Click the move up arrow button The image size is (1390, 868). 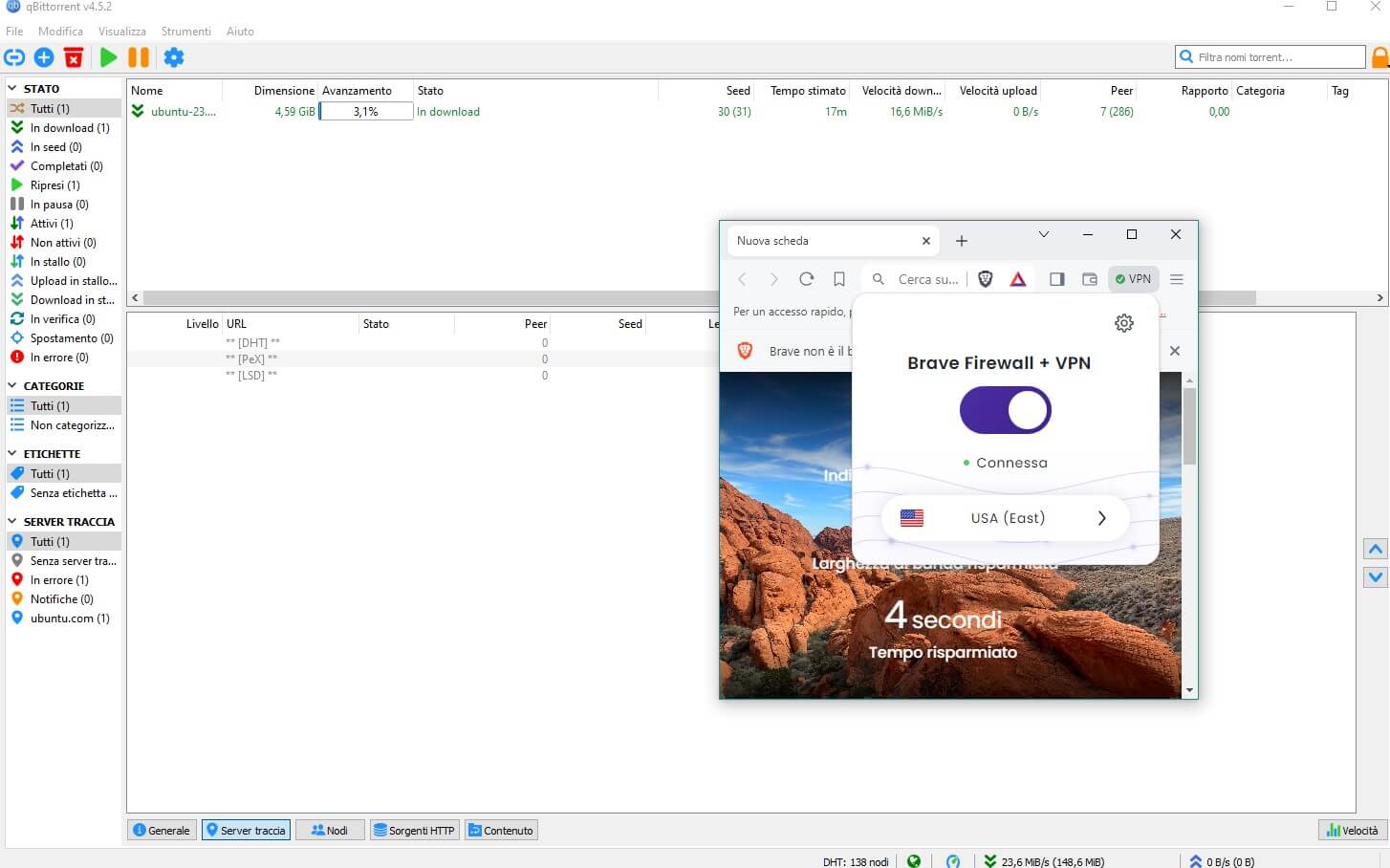[1376, 549]
